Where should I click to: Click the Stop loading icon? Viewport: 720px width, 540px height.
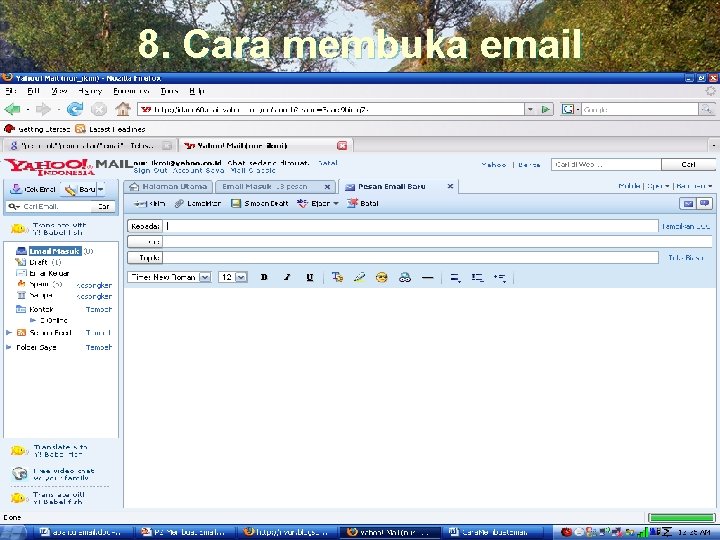[x=99, y=109]
